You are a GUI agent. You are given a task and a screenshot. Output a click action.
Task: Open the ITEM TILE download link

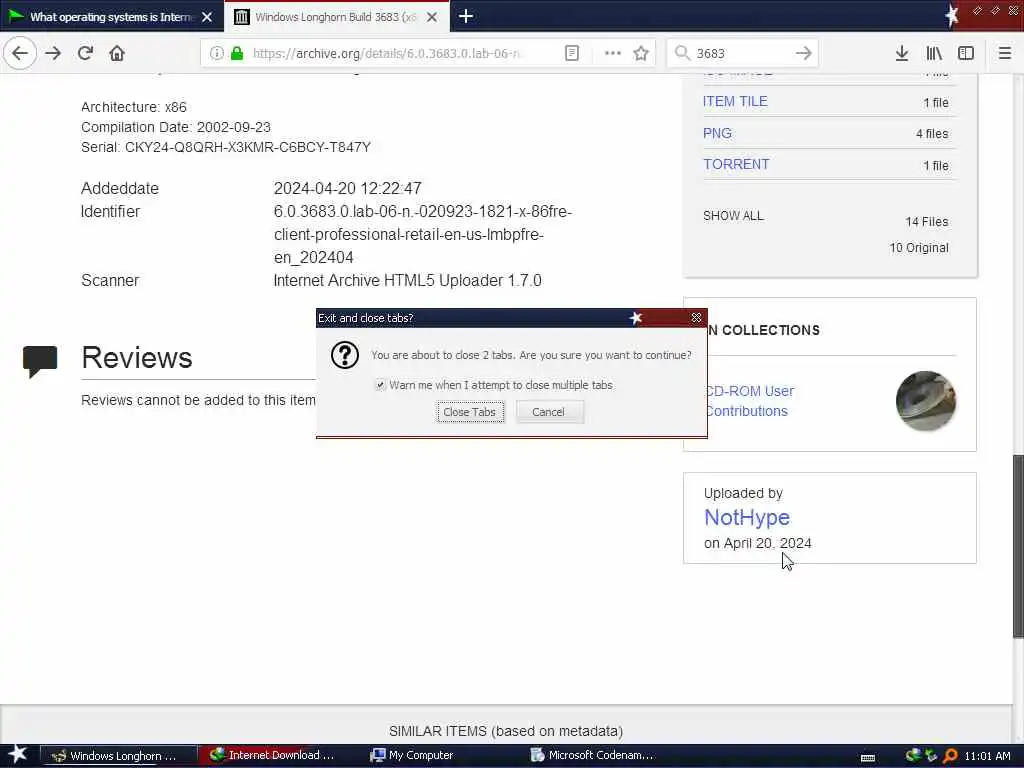(735, 101)
